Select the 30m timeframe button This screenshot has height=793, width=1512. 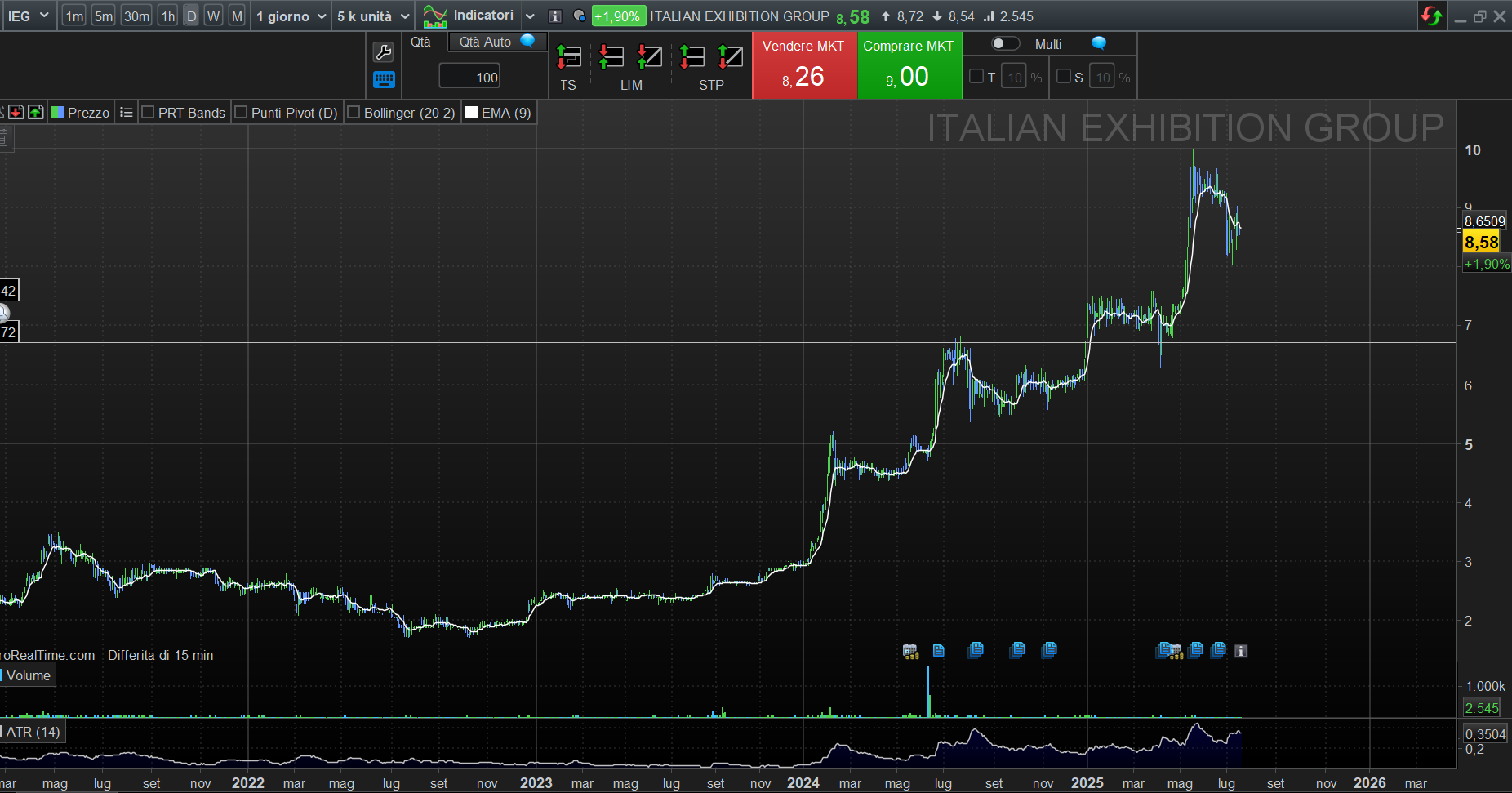(136, 16)
